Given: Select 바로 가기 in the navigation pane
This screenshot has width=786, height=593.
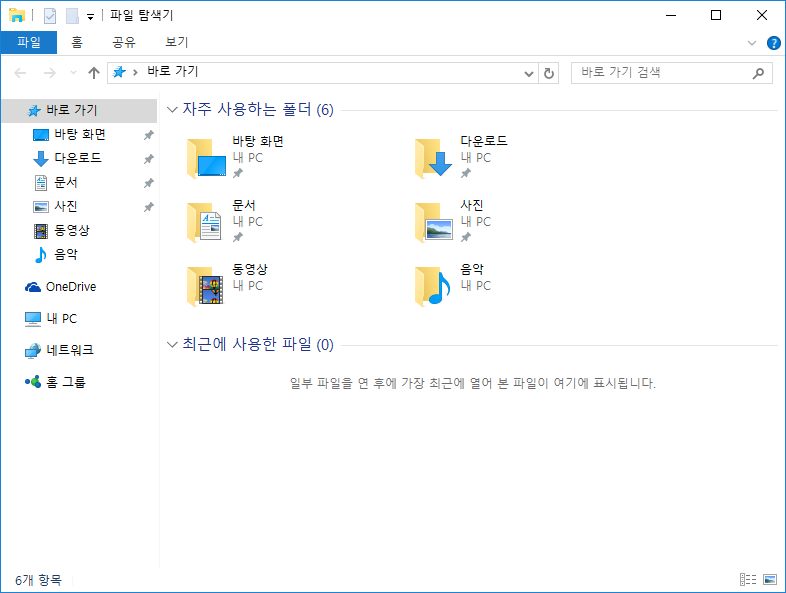Looking at the screenshot, I should [79, 110].
